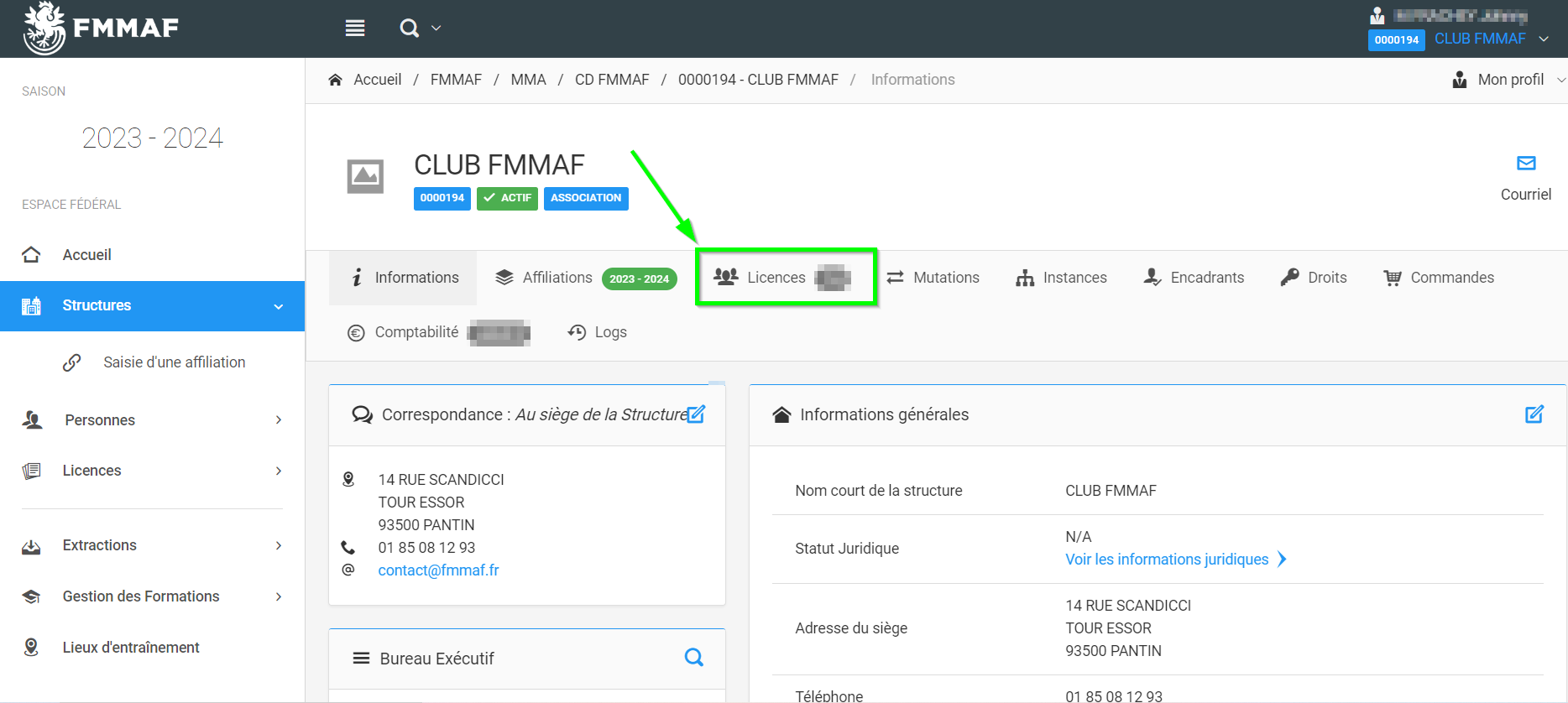Click the Mutations arrows icon
Screen dimensions: 1568x703
[895, 277]
